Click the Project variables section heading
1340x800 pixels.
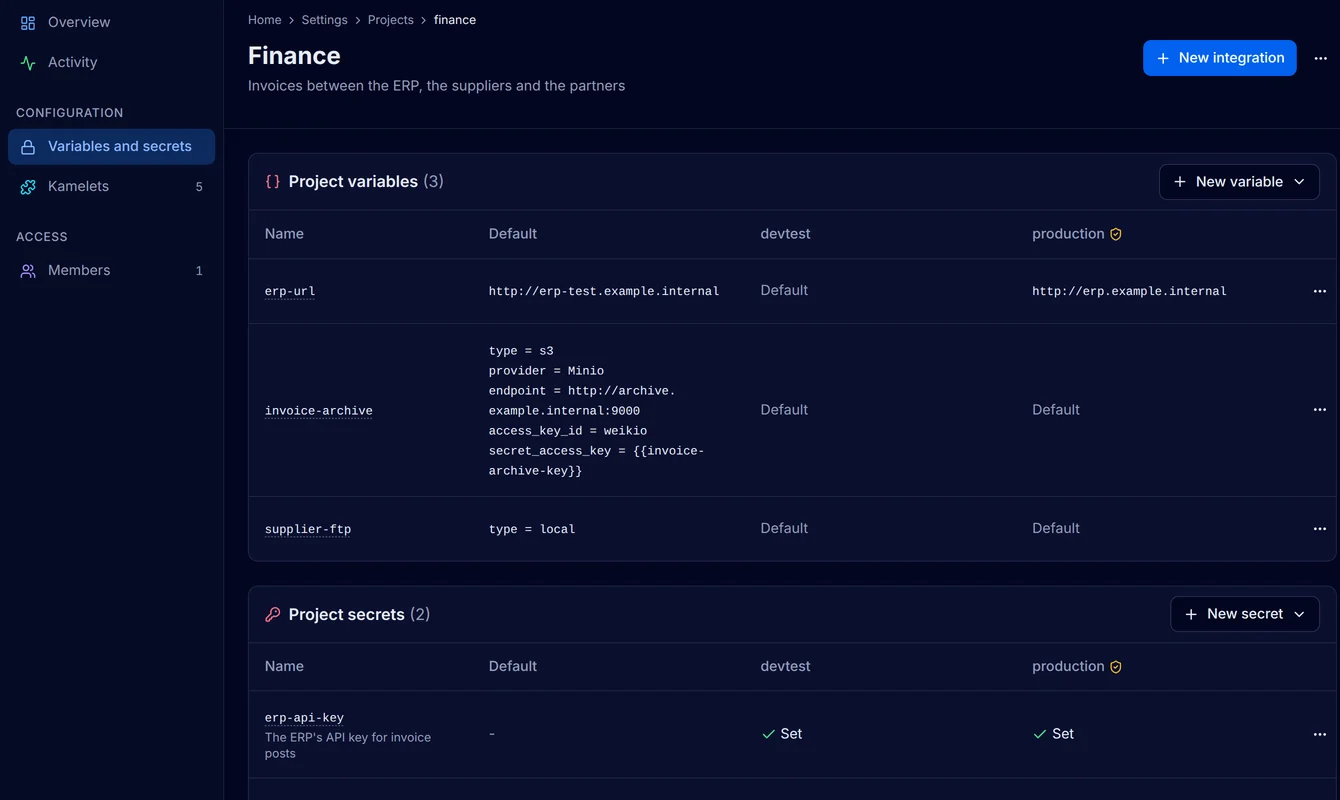(x=353, y=182)
